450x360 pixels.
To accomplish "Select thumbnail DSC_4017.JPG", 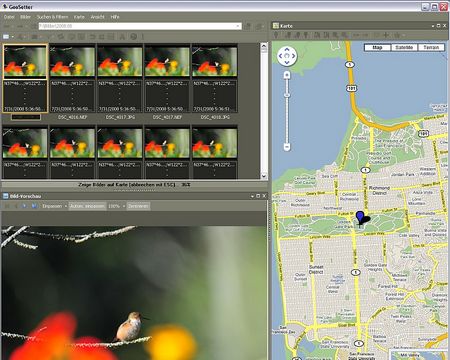I will (x=120, y=61).
